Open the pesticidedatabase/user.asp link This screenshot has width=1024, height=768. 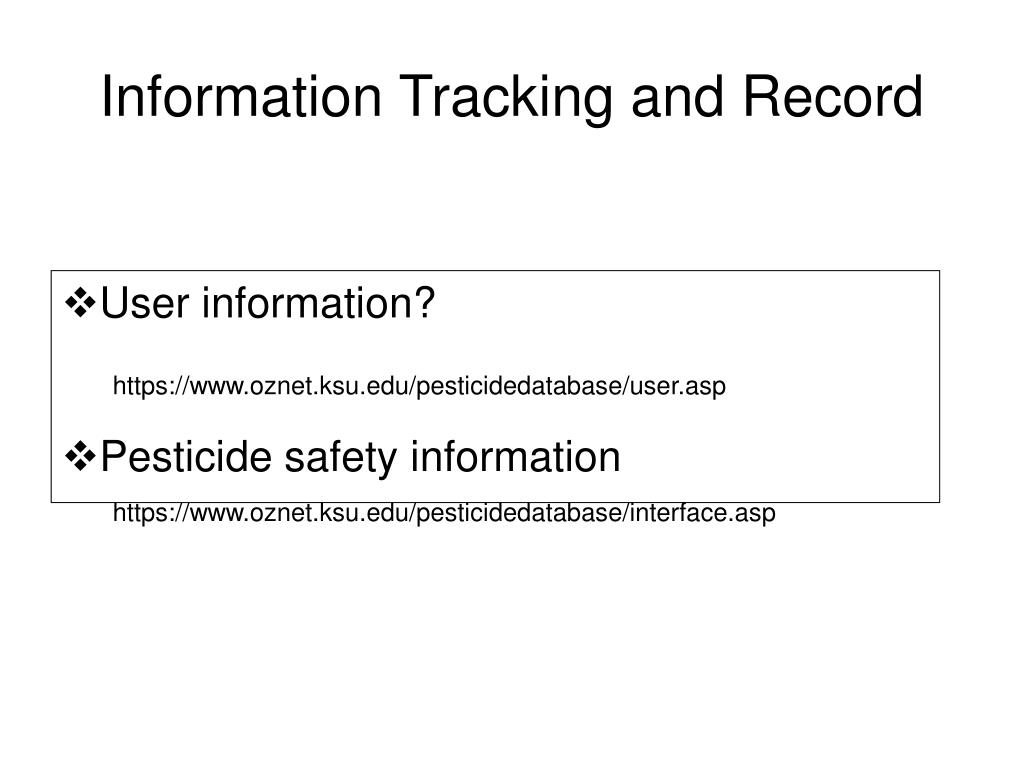419,387
